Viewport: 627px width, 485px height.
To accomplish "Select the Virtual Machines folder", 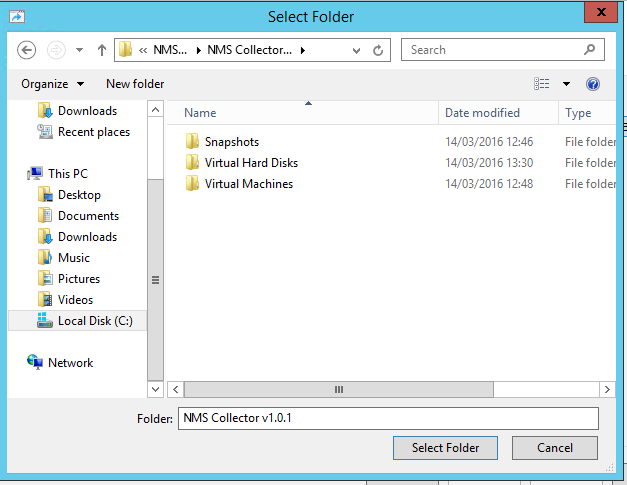I will point(249,184).
